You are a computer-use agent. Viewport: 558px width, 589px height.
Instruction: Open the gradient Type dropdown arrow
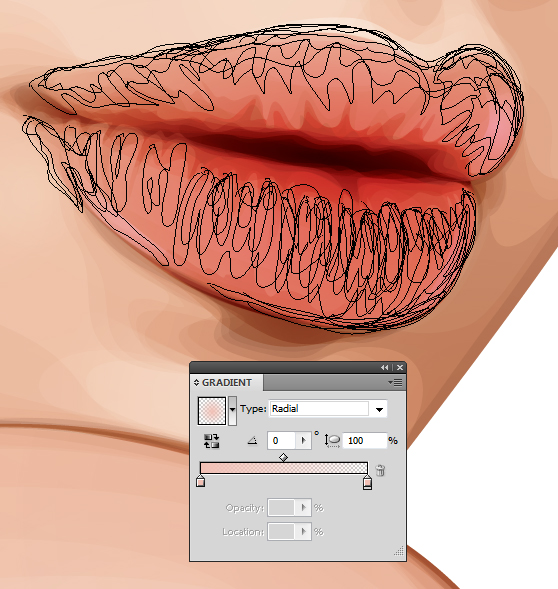tap(380, 409)
